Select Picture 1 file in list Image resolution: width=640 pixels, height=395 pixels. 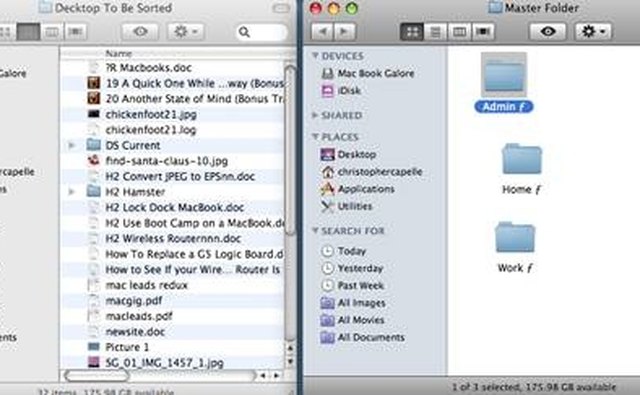pyautogui.click(x=119, y=347)
